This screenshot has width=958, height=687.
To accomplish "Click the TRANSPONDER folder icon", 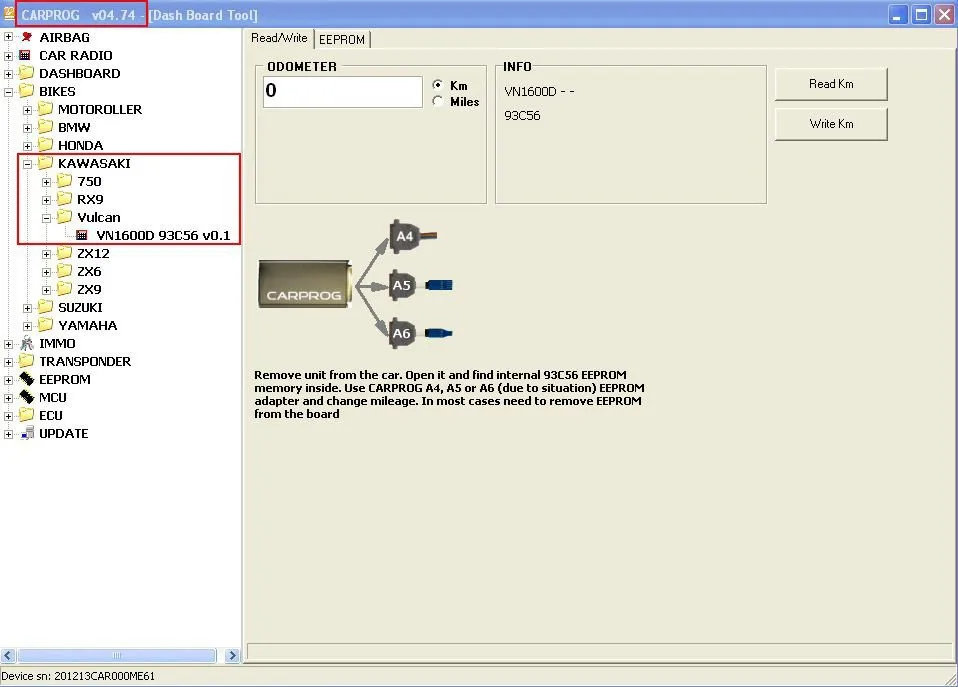I will 26,361.
